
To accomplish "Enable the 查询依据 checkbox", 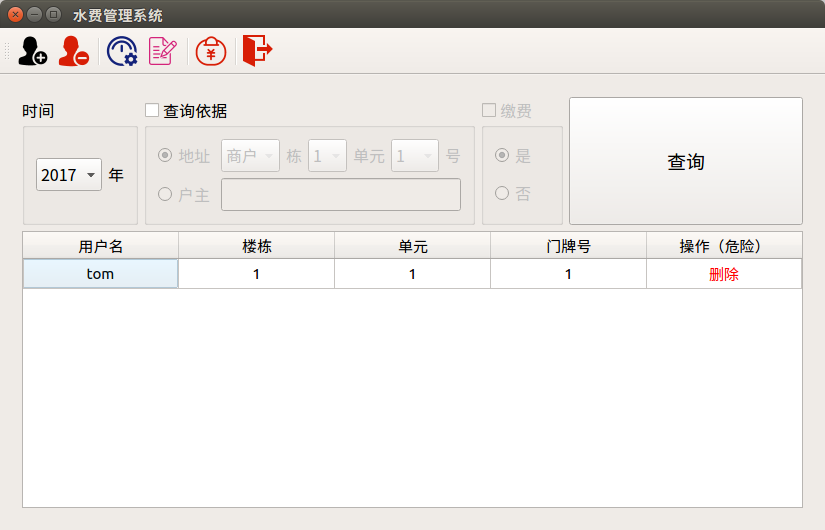I will [152, 110].
